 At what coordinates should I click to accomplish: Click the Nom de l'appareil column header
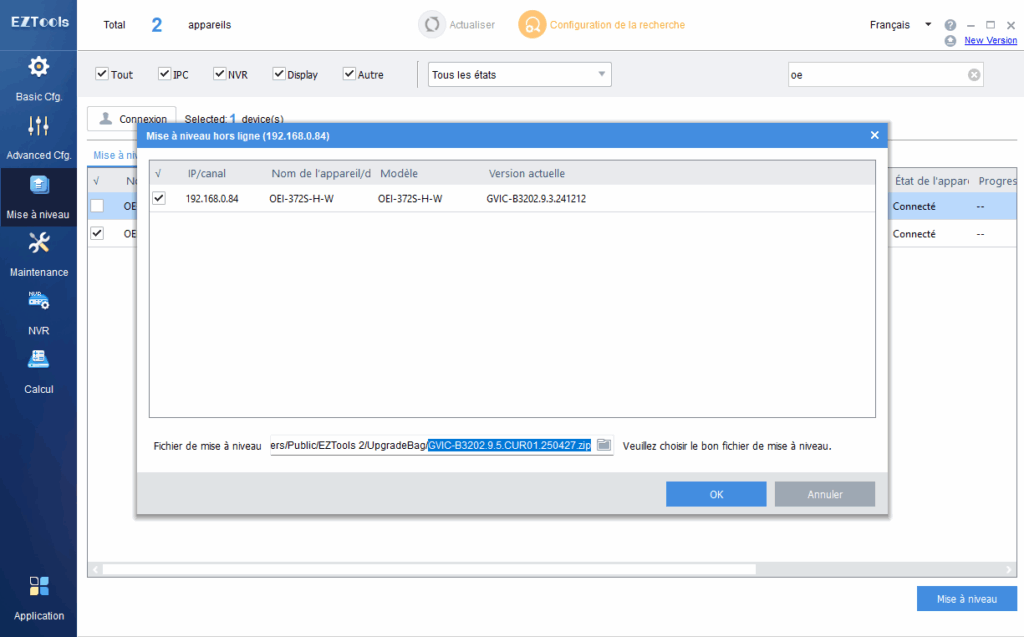[321, 173]
